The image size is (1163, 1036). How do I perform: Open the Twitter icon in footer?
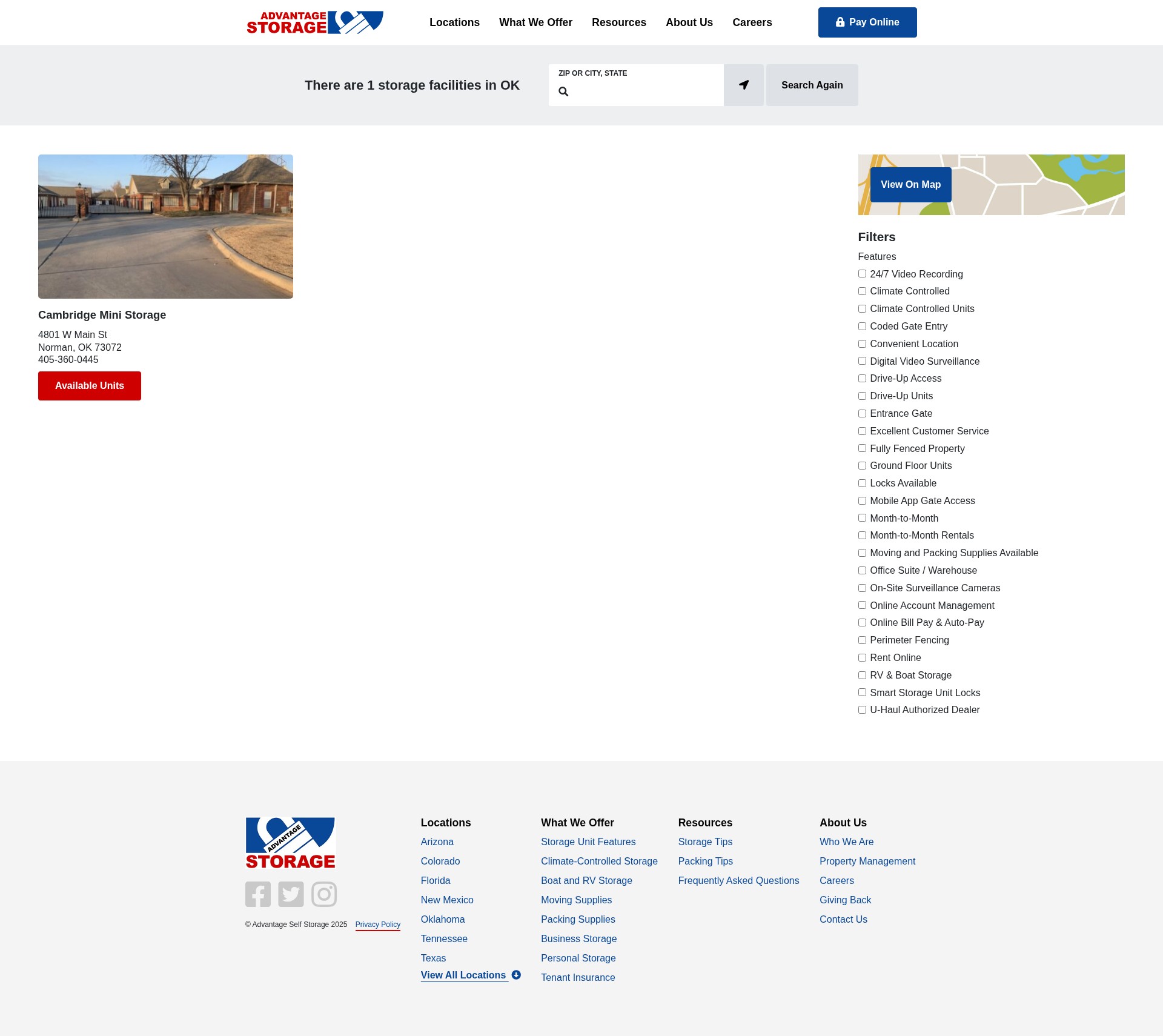(291, 894)
